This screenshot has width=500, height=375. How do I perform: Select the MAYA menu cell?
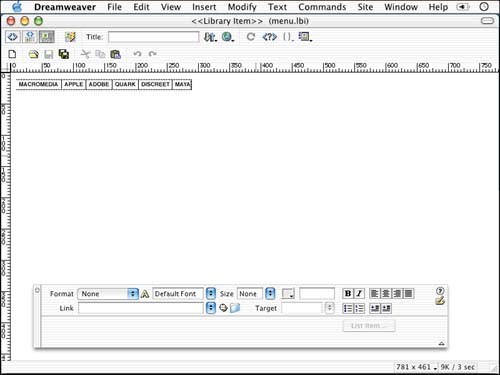click(182, 84)
